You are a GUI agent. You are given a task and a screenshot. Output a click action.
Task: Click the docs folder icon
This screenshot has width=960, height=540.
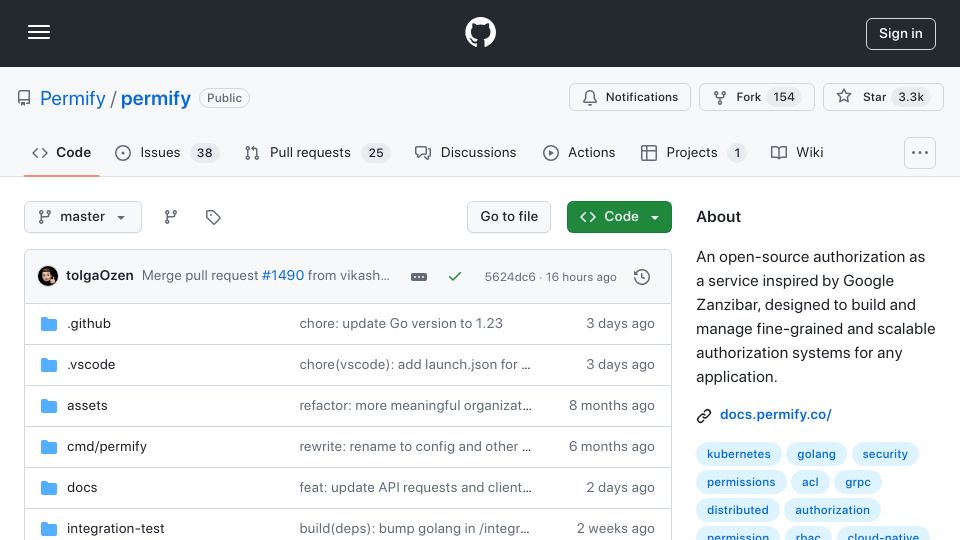coord(49,488)
